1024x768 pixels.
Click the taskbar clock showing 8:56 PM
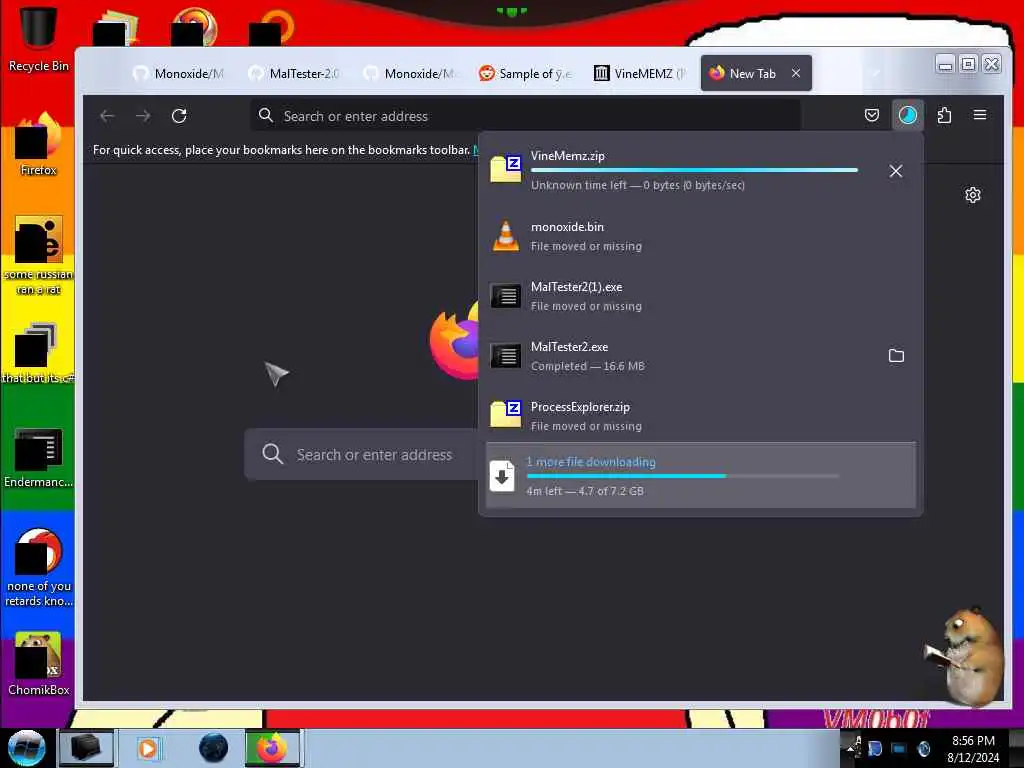tap(973, 749)
